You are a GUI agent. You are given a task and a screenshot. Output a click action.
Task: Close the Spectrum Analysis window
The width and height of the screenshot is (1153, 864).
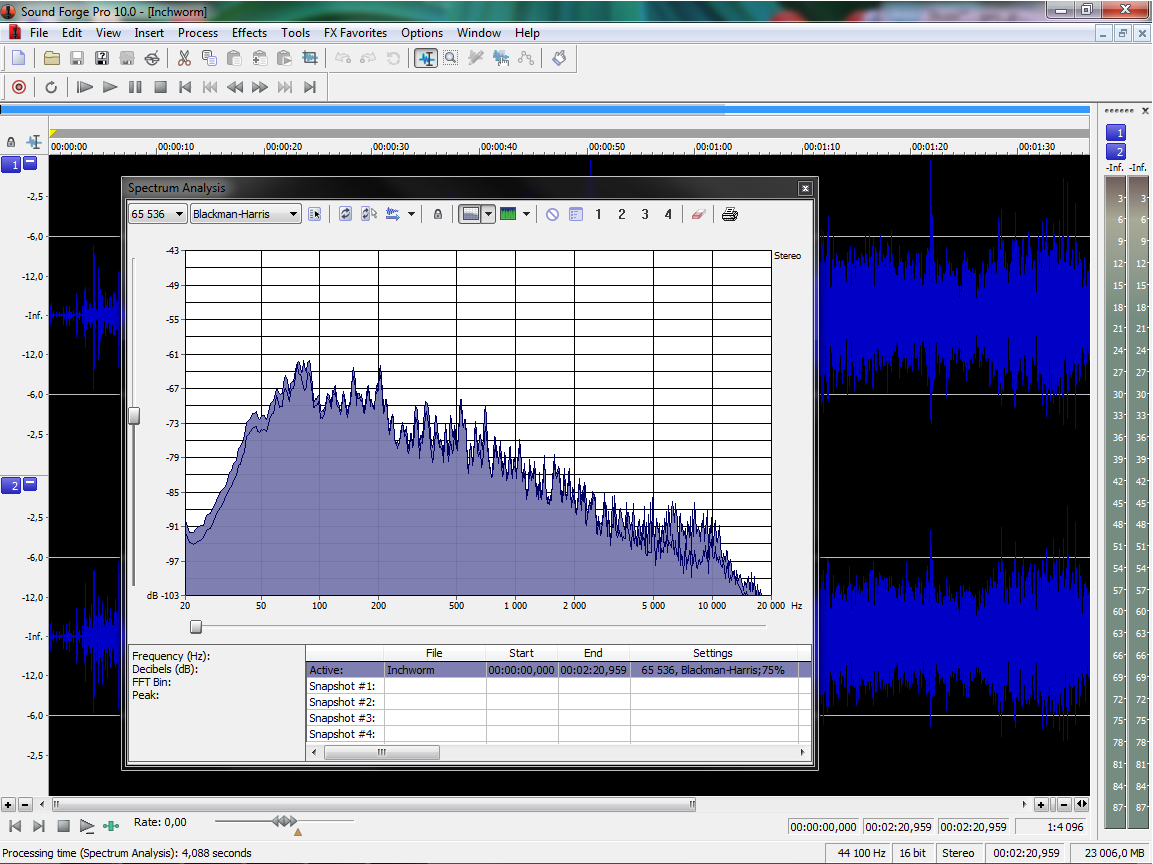pyautogui.click(x=805, y=188)
